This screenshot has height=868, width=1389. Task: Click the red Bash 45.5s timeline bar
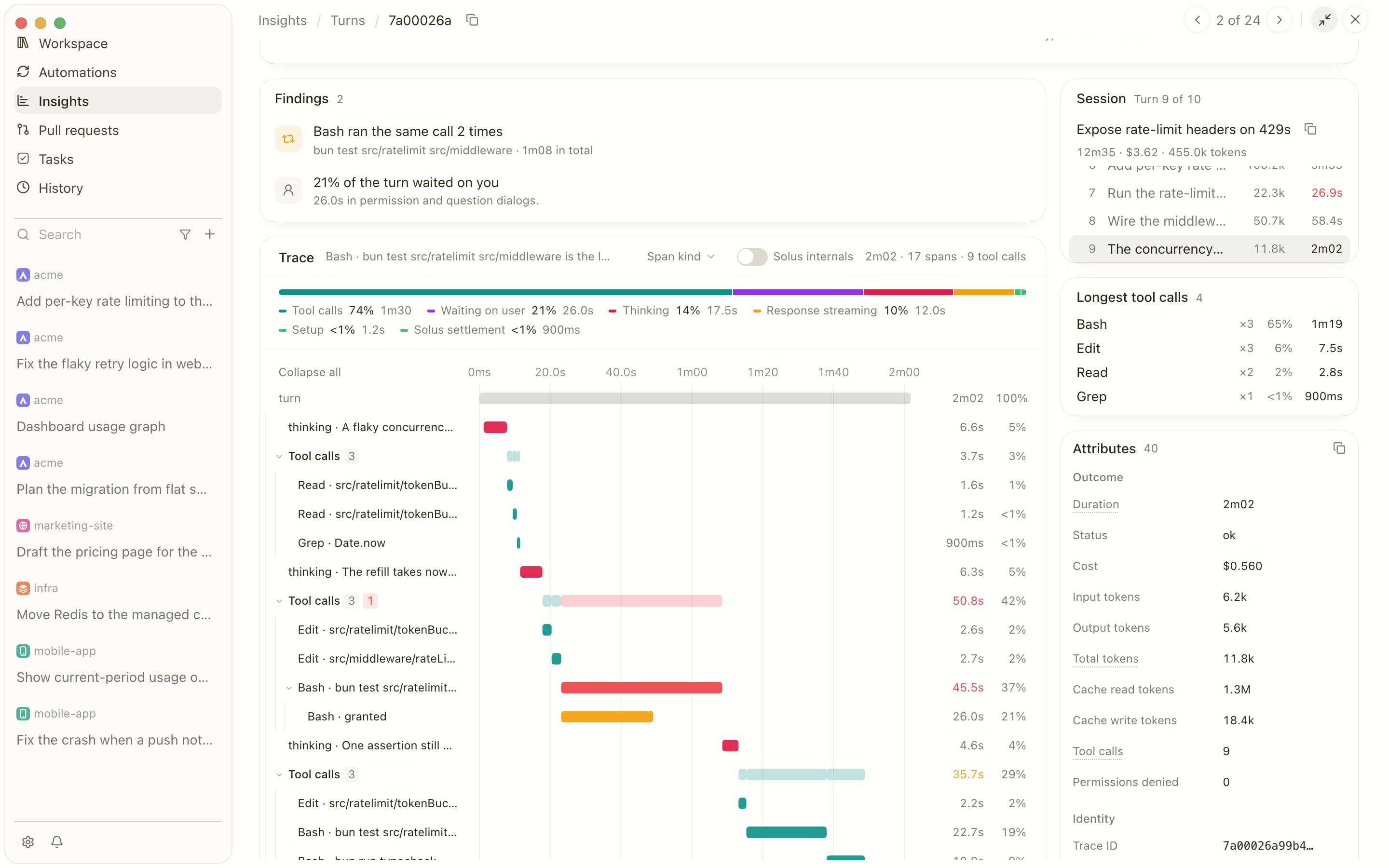click(x=641, y=688)
